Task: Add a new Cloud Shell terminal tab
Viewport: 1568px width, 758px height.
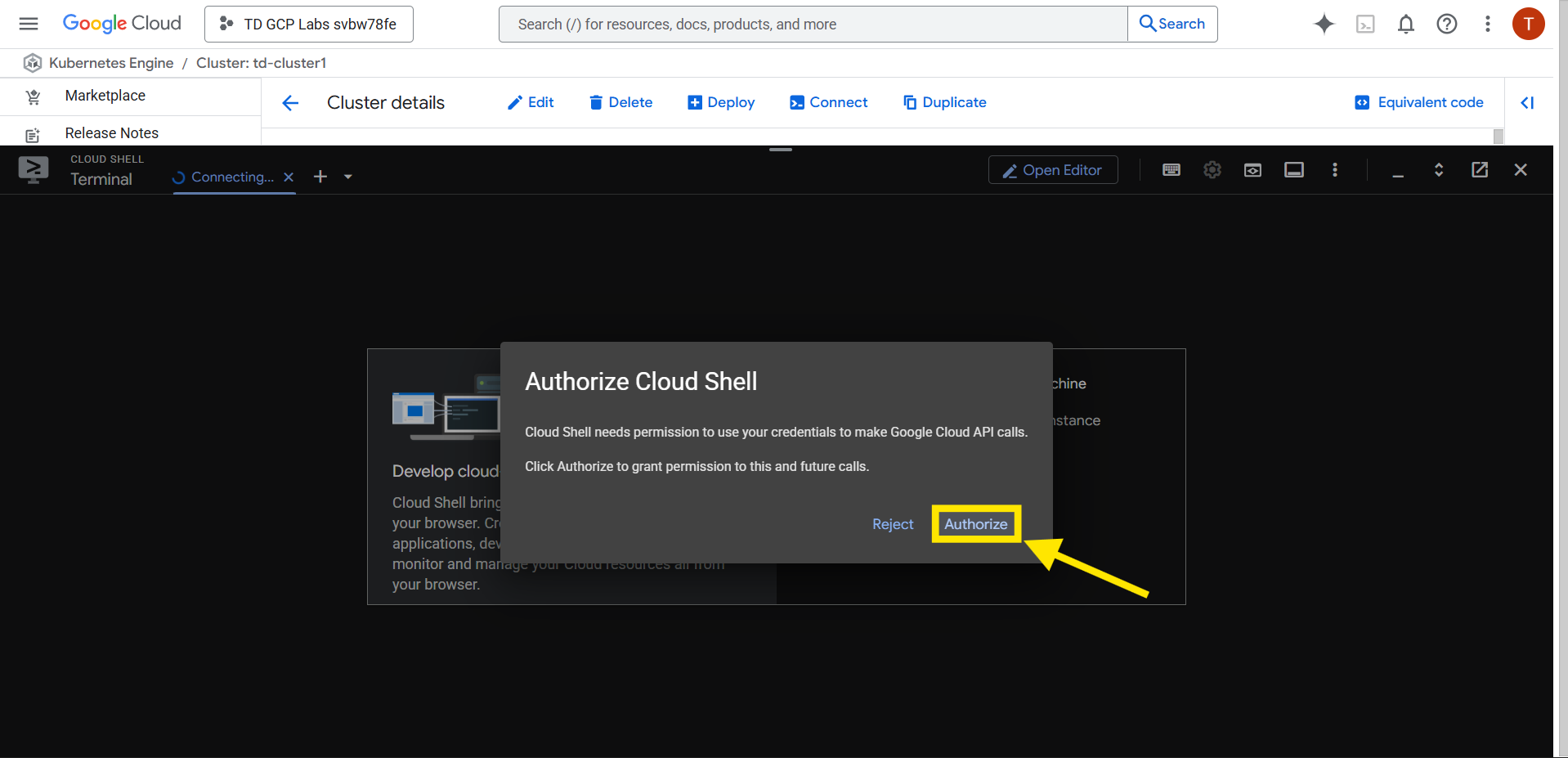Action: click(320, 177)
